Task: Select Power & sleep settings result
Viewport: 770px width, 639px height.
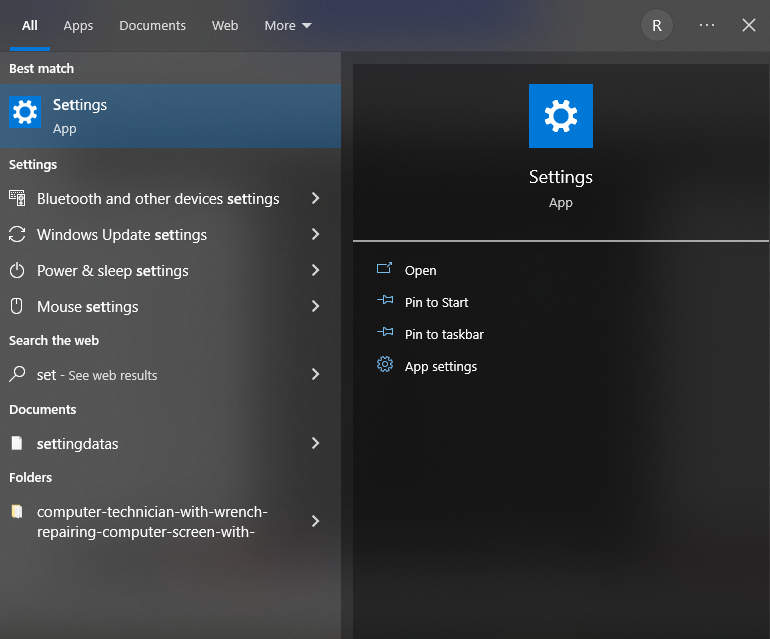Action: click(x=170, y=270)
